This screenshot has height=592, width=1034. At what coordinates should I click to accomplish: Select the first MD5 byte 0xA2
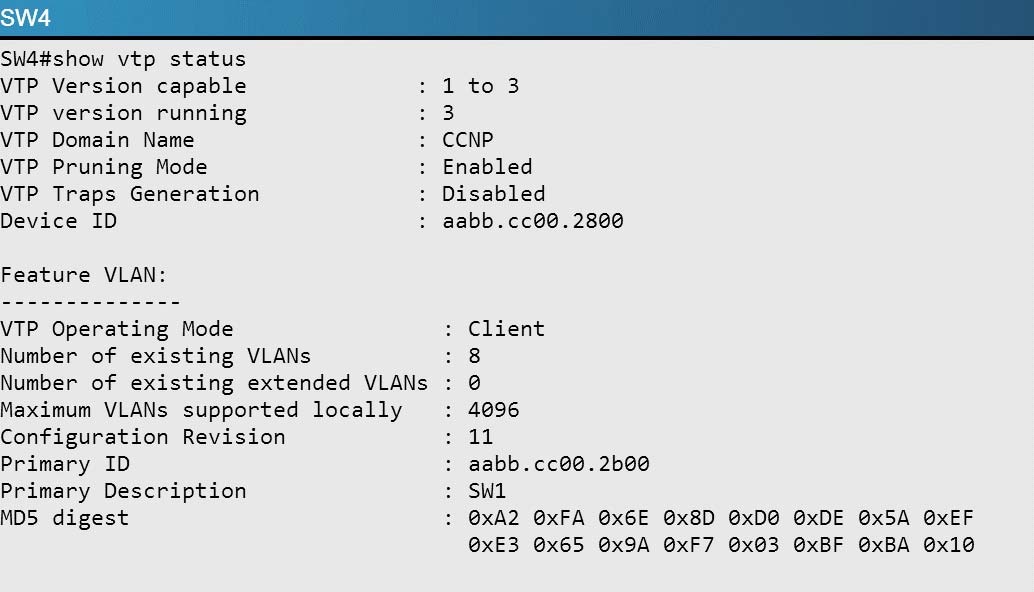493,518
